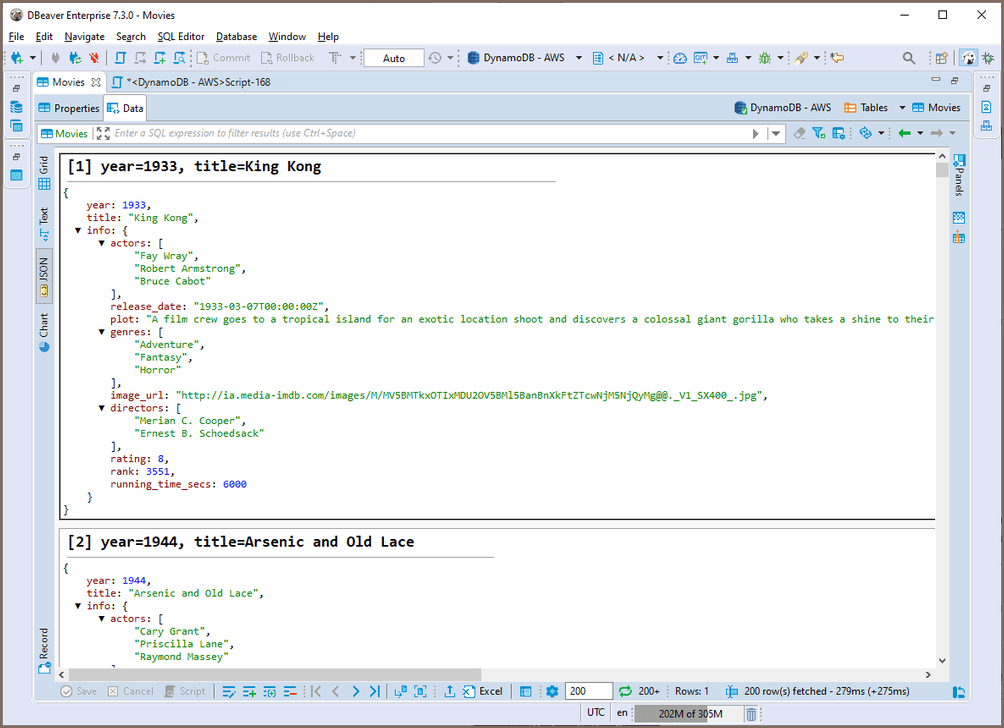Switch to Grid view mode
This screenshot has height=728, width=1004.
(44, 172)
